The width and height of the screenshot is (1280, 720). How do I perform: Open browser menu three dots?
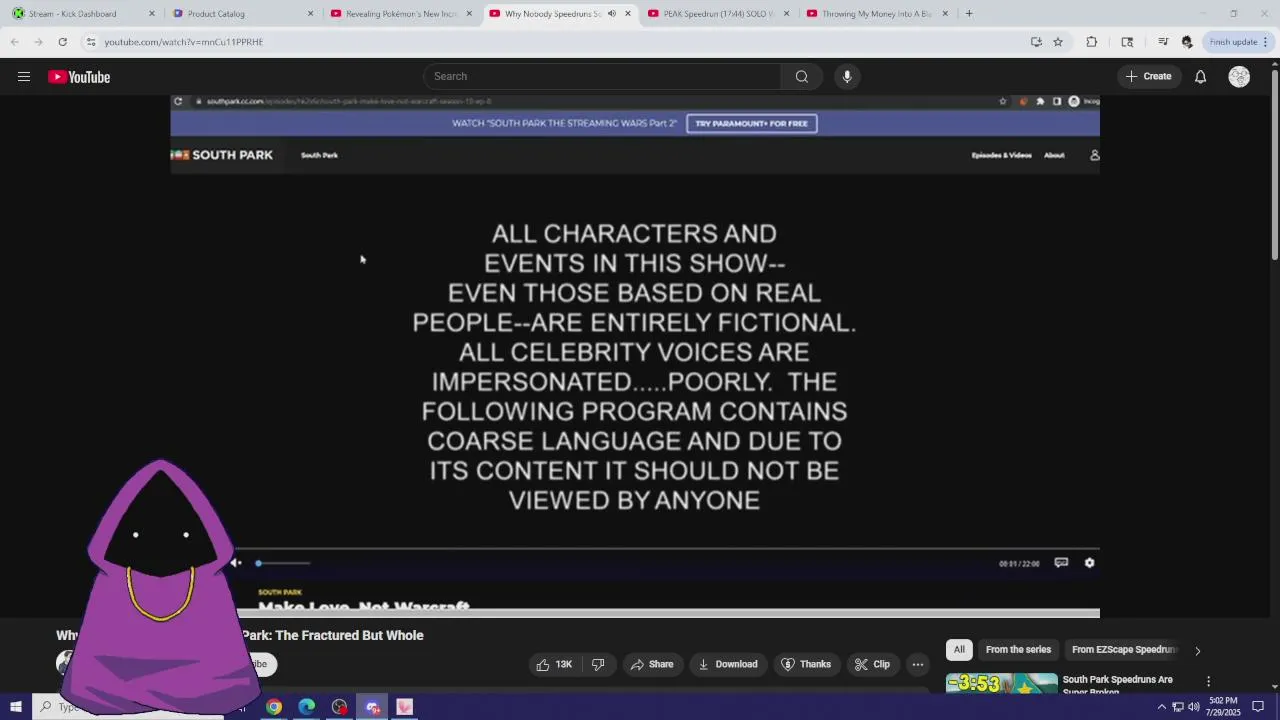1265,42
